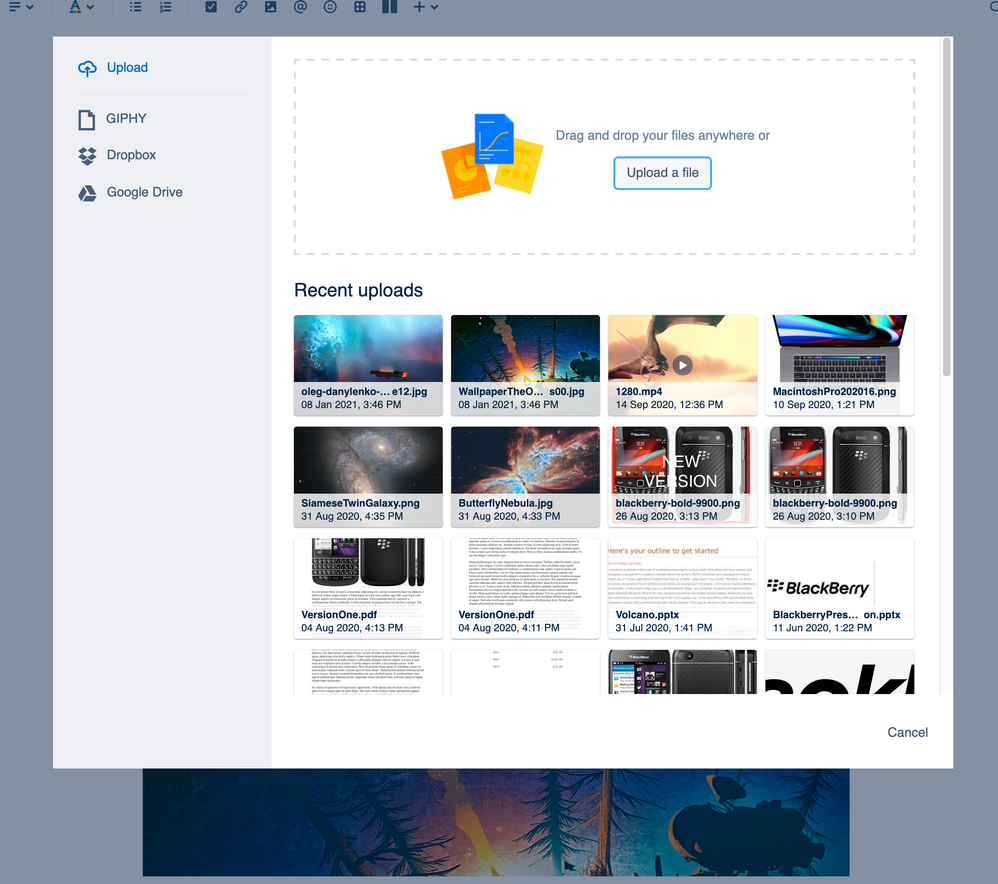Insert a table from toolbar
The image size is (998, 884).
360,7
